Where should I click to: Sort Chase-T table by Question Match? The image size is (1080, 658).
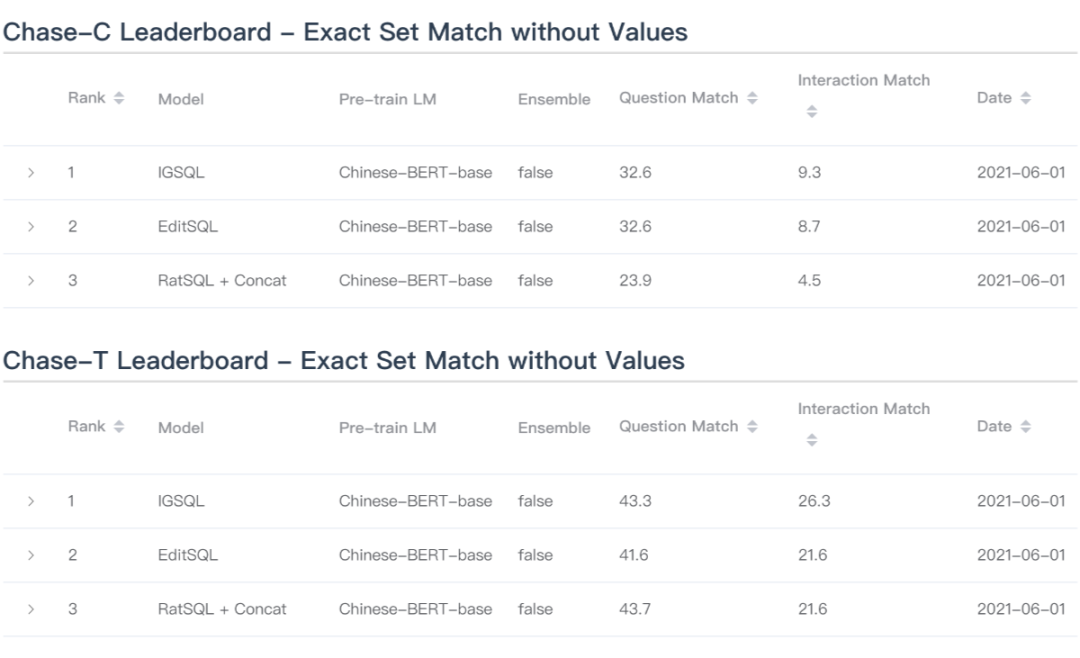[753, 427]
